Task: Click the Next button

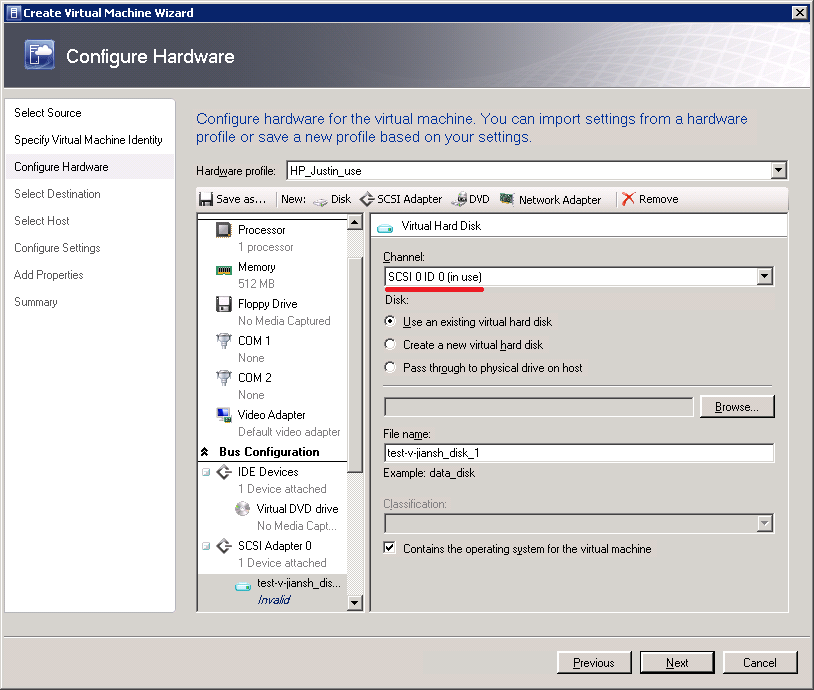Action: click(677, 662)
